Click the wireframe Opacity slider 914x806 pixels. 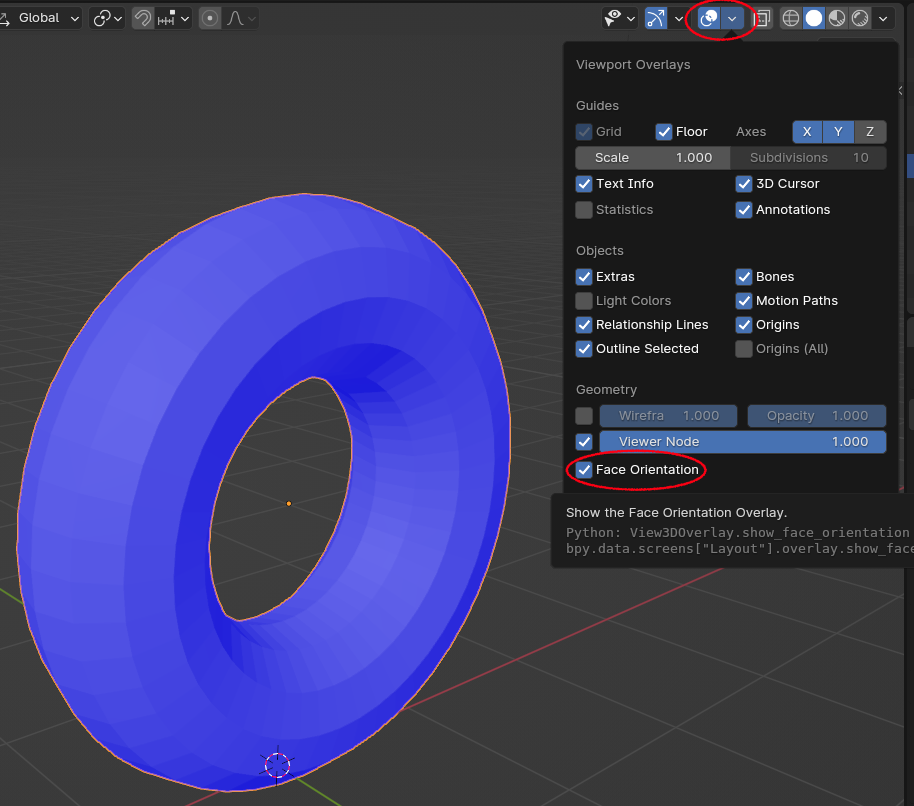point(817,416)
